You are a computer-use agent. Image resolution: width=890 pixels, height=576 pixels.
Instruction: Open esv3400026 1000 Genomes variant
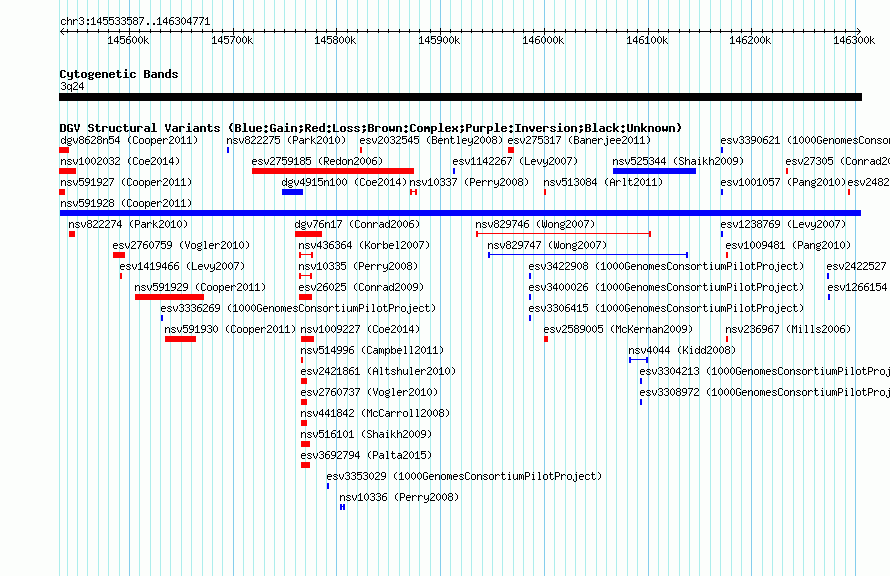click(x=666, y=287)
